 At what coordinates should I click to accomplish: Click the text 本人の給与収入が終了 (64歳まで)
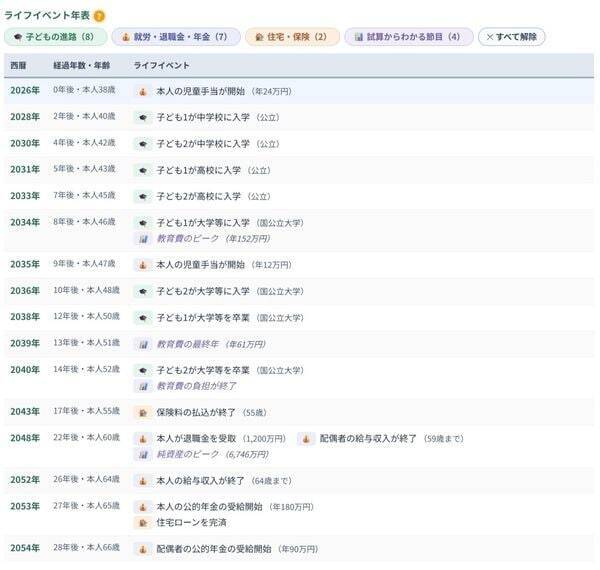224,481
